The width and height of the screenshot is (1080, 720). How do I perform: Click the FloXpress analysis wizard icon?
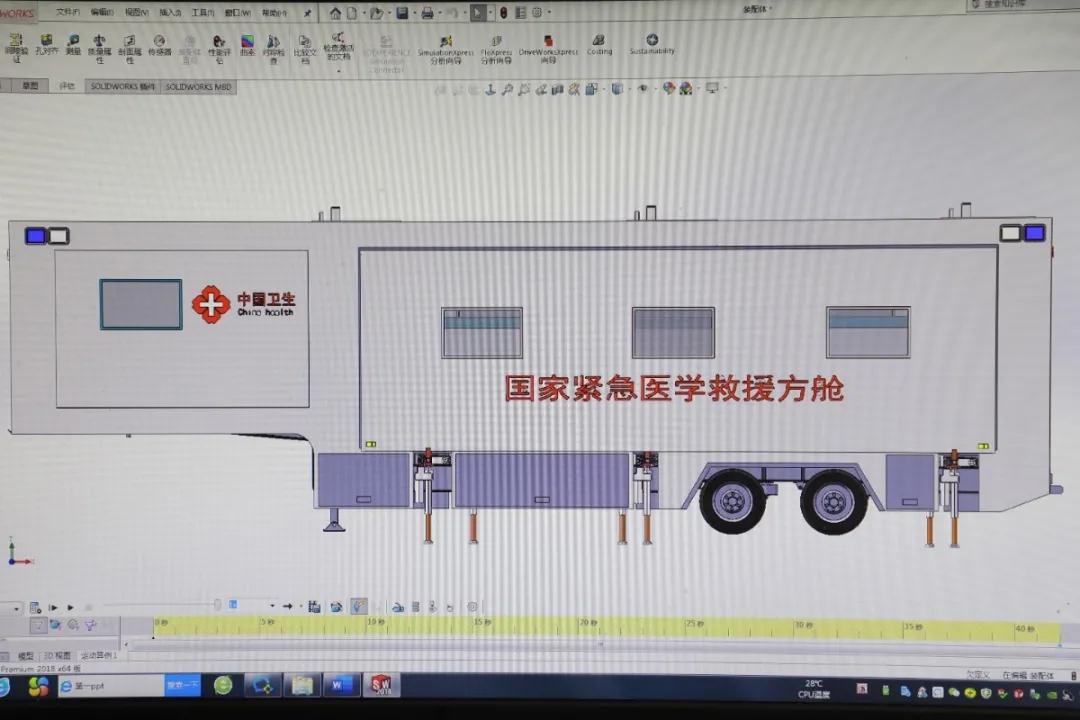pos(496,47)
